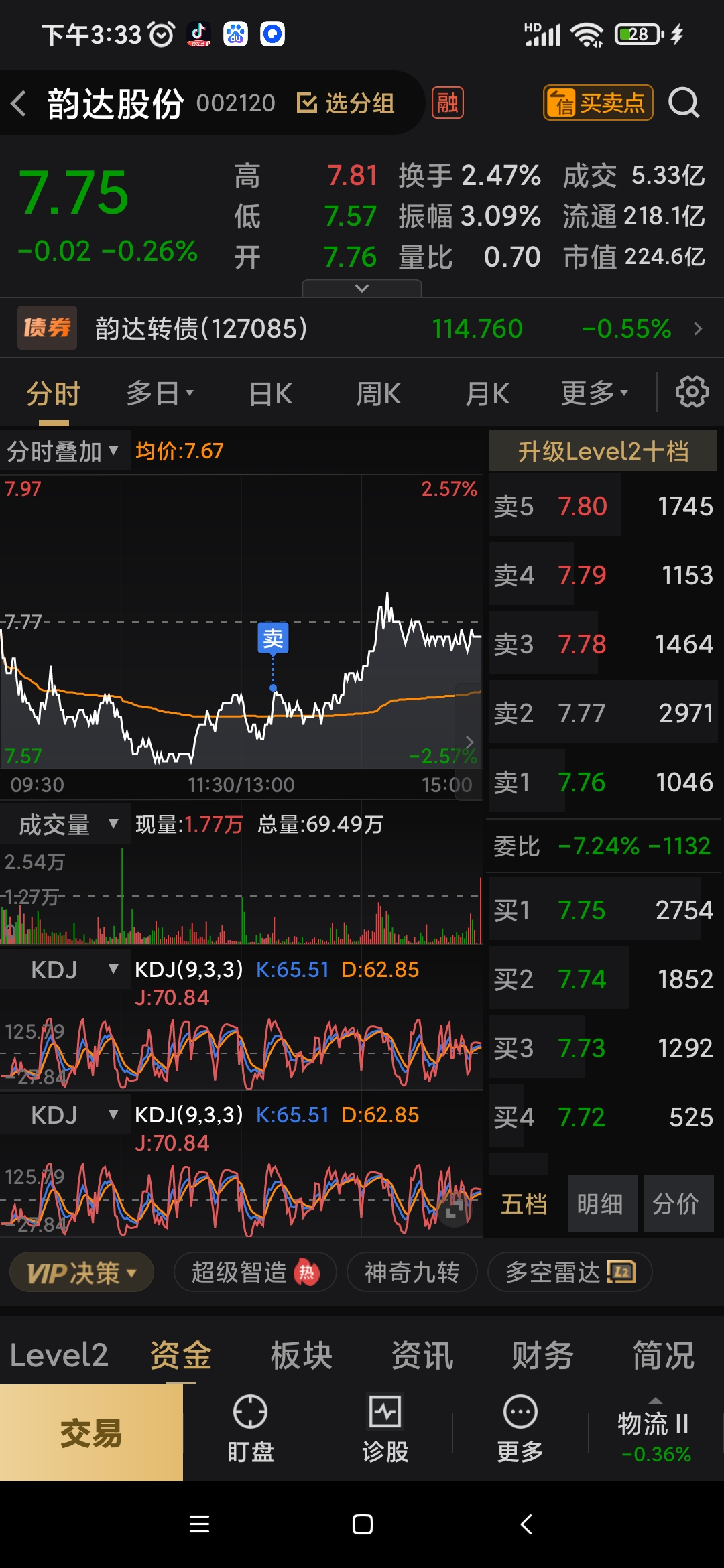
Task: Select 买3 7.73 order row
Action: click(603, 1048)
